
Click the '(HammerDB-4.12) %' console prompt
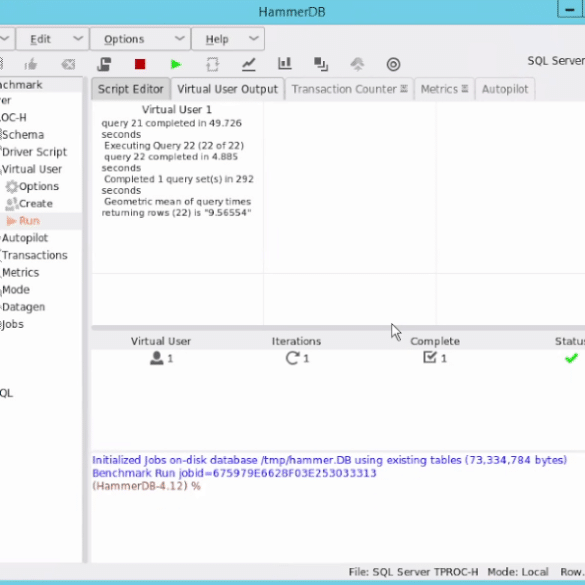tap(146, 486)
